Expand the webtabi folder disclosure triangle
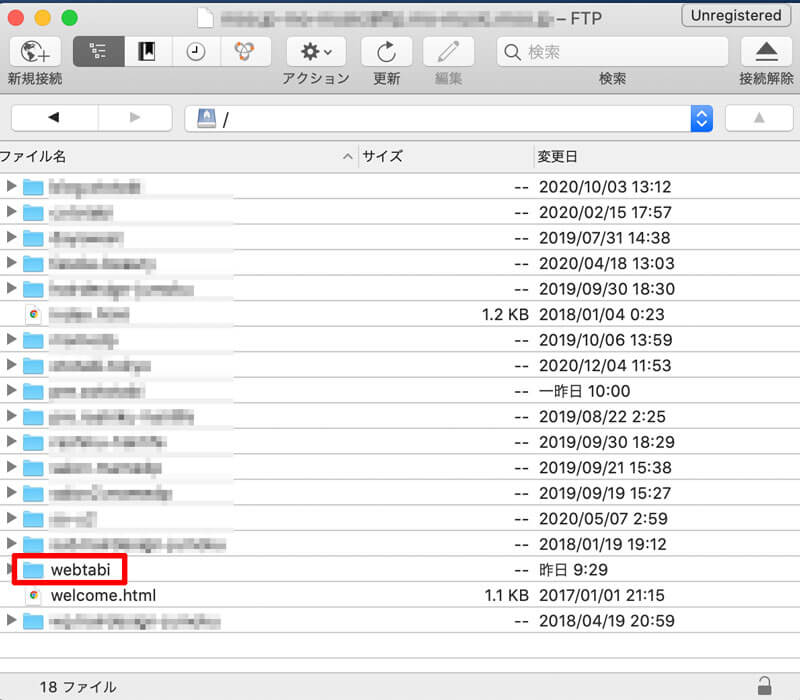Viewport: 800px width, 700px height. point(12,570)
